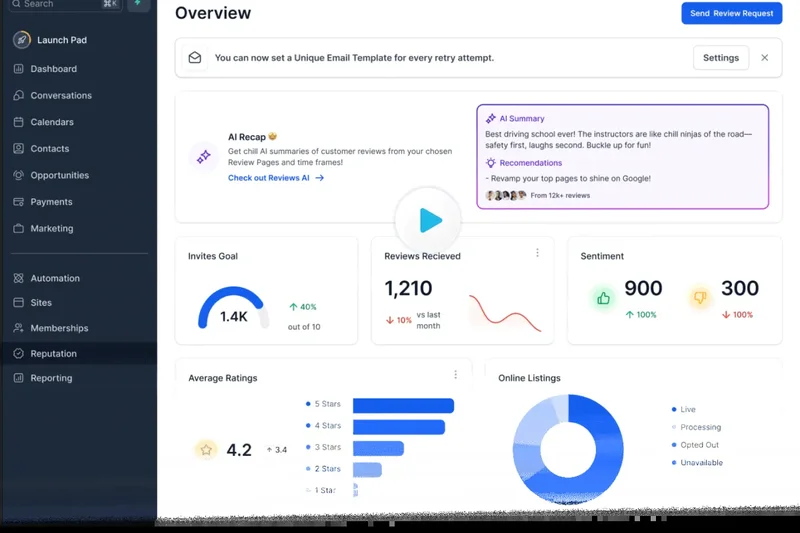This screenshot has width=800, height=533.
Task: Open Reviews Received three-dot menu
Action: pos(537,253)
